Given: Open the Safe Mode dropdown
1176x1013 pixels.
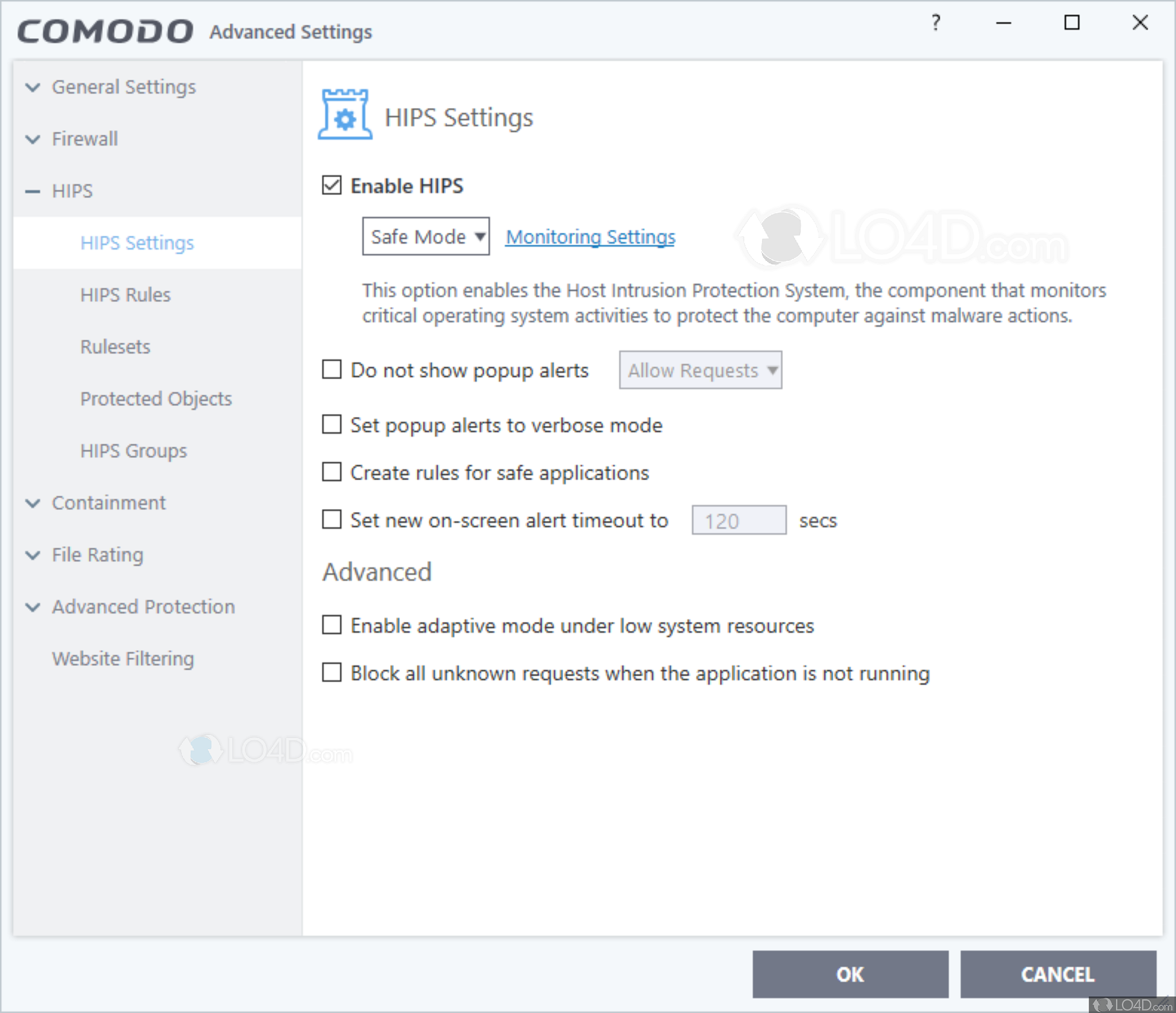Looking at the screenshot, I should tap(425, 236).
